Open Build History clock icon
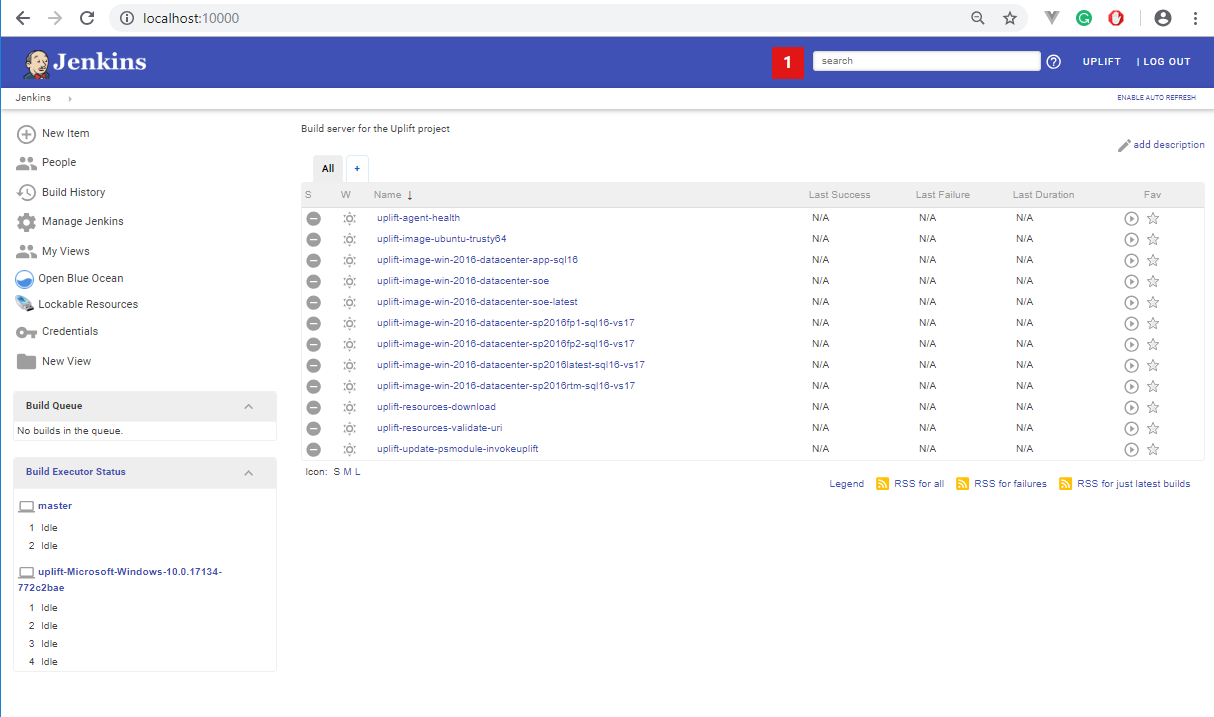 (27, 192)
